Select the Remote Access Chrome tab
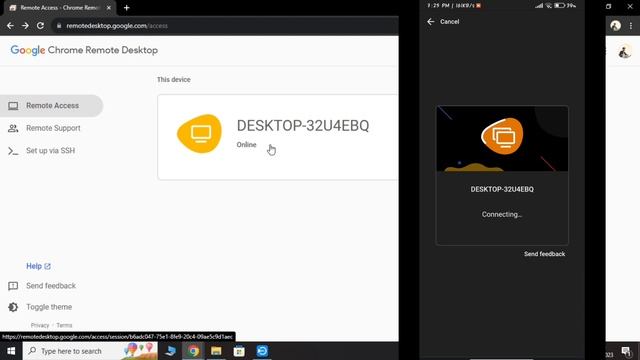This screenshot has width=640, height=360. [x=60, y=8]
